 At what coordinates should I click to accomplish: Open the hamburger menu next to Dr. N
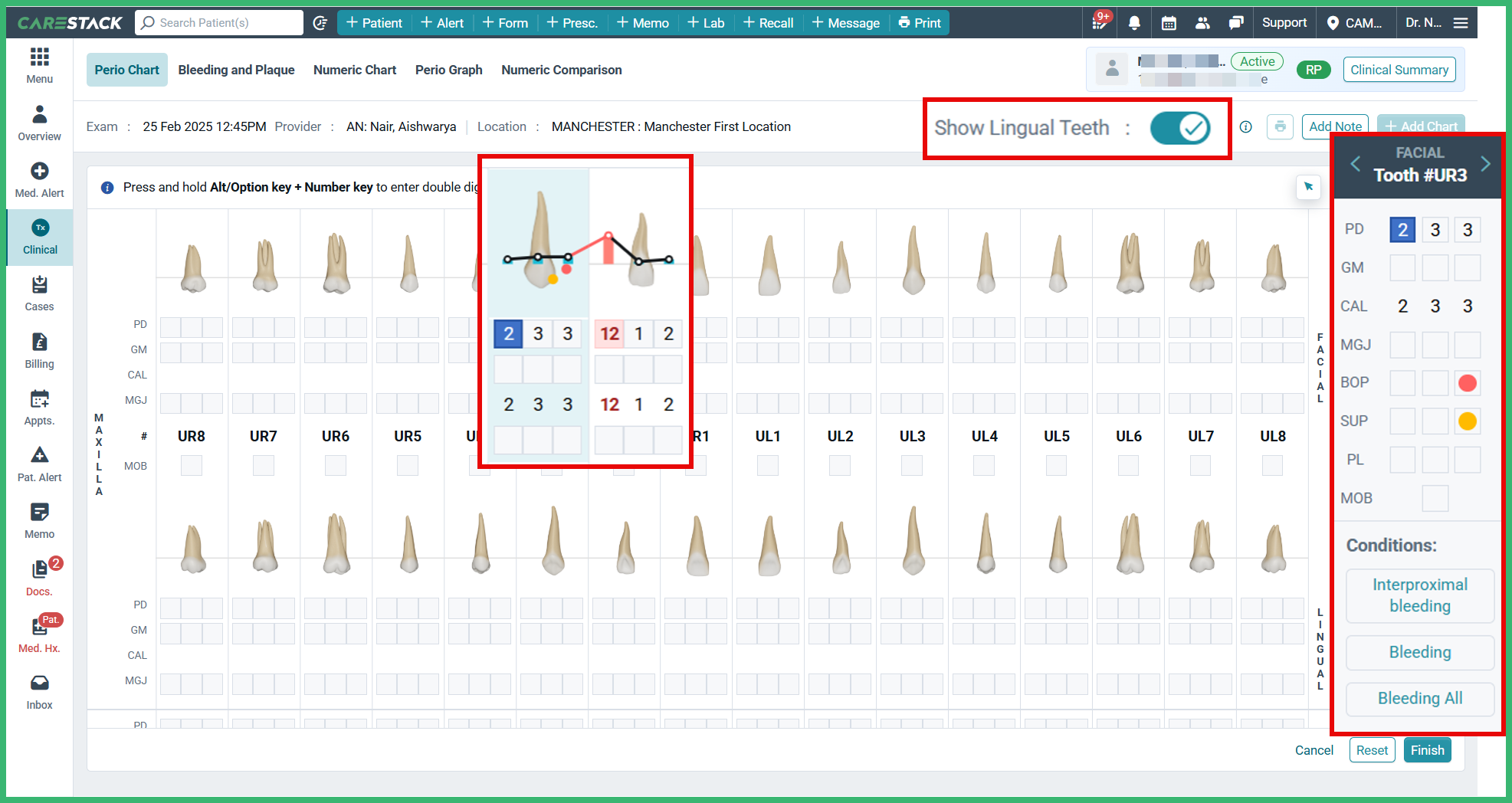[1483, 22]
